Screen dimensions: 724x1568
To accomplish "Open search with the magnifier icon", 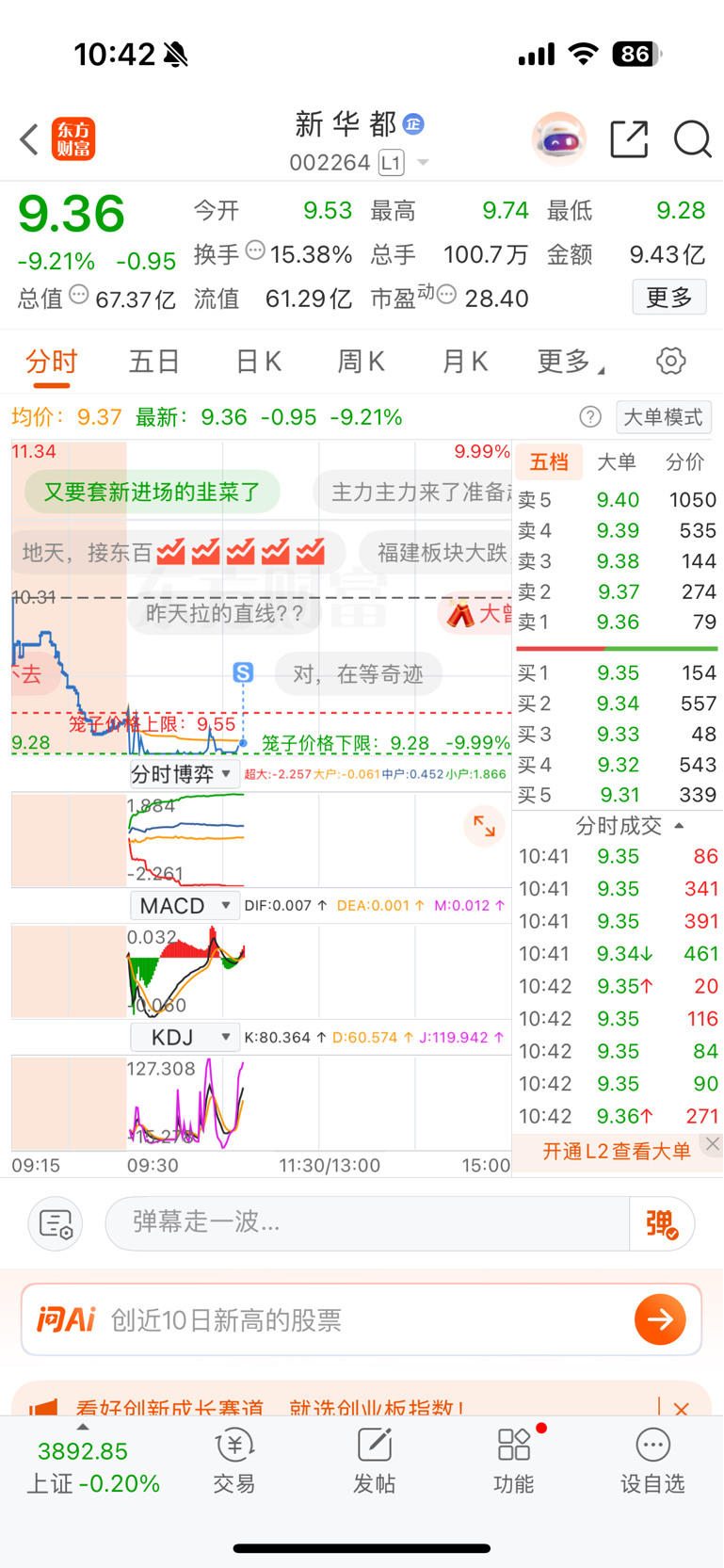I will coord(692,139).
